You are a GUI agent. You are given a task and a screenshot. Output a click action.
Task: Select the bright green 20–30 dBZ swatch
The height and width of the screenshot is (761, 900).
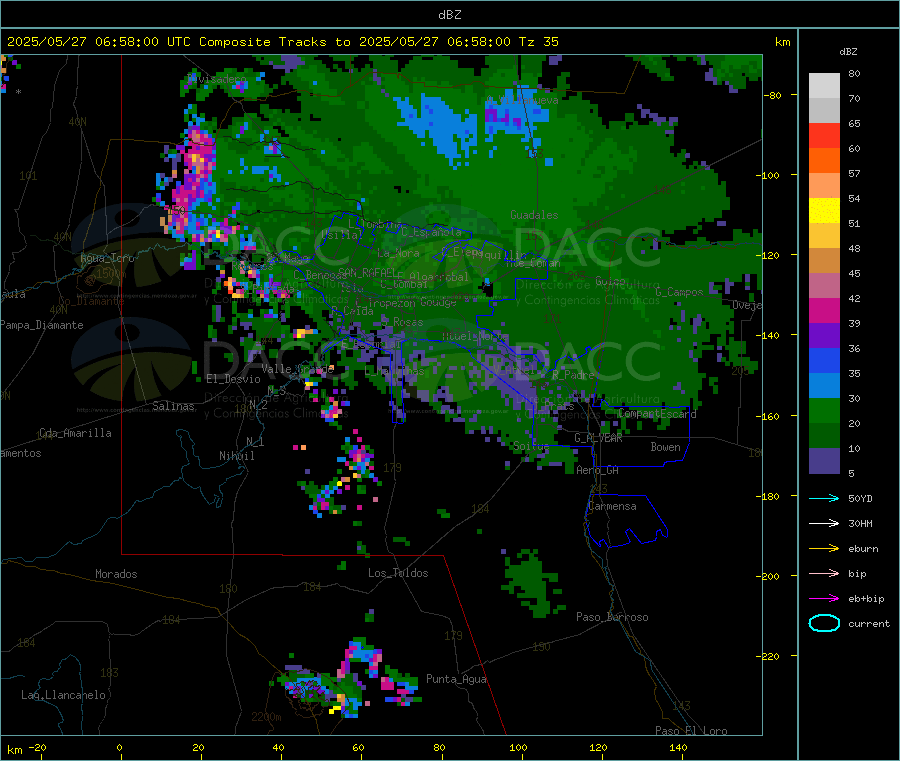[x=824, y=411]
